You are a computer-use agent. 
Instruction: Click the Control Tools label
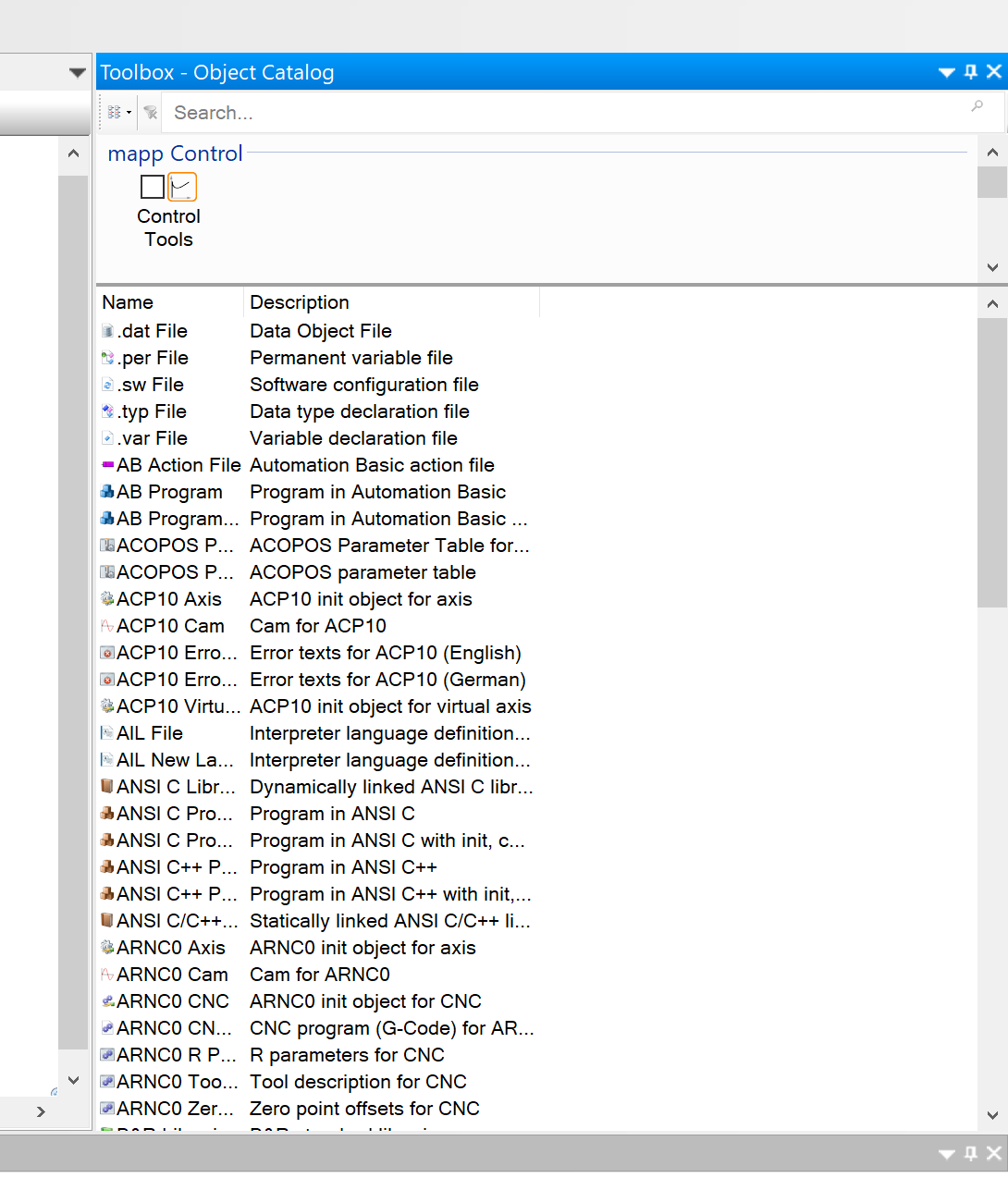tap(168, 227)
